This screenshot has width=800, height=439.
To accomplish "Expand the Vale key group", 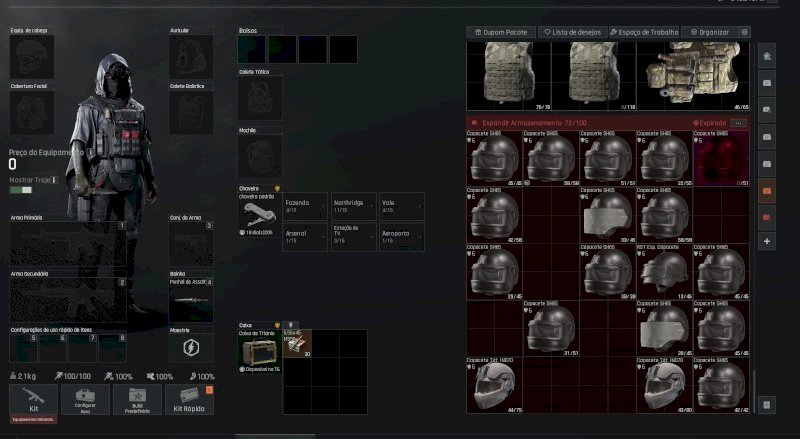I will (402, 206).
